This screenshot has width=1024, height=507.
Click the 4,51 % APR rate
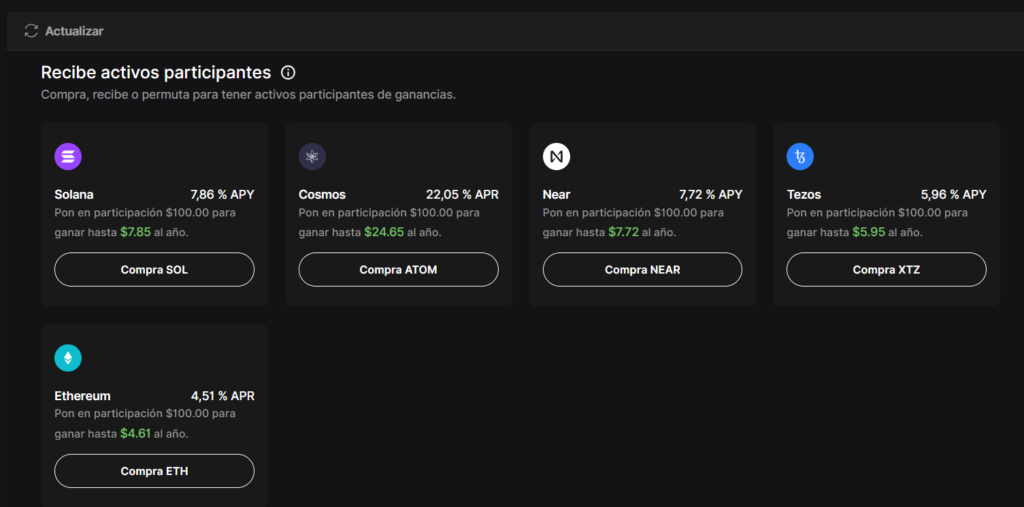pyautogui.click(x=223, y=396)
